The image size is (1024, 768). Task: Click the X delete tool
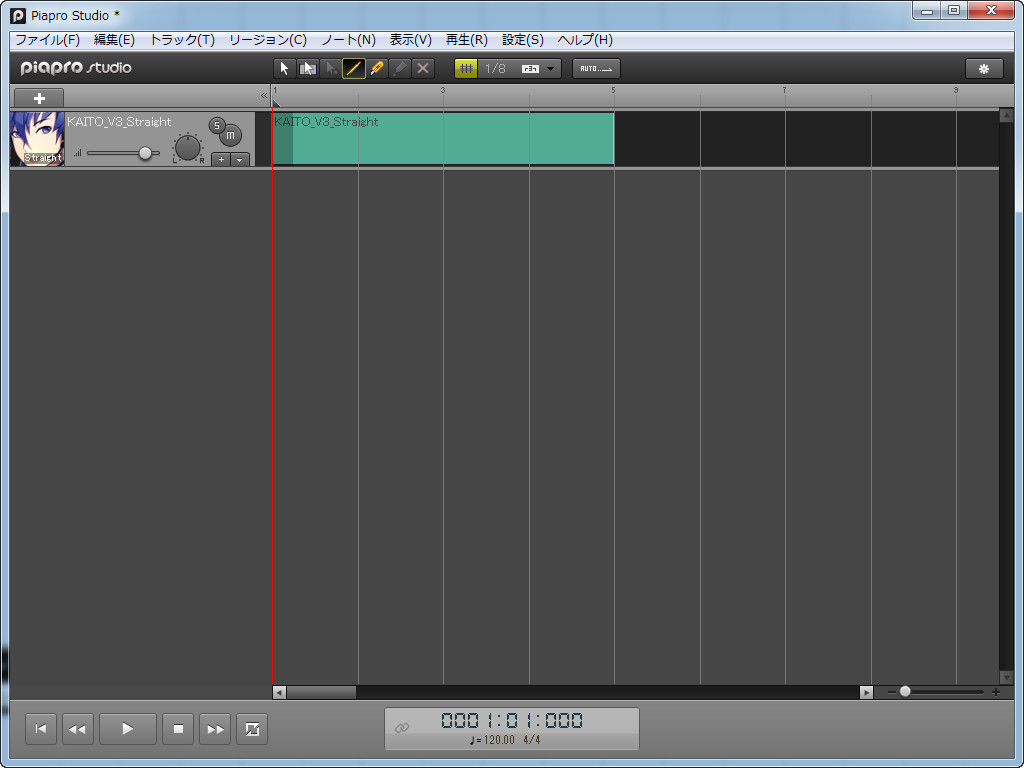click(x=423, y=69)
